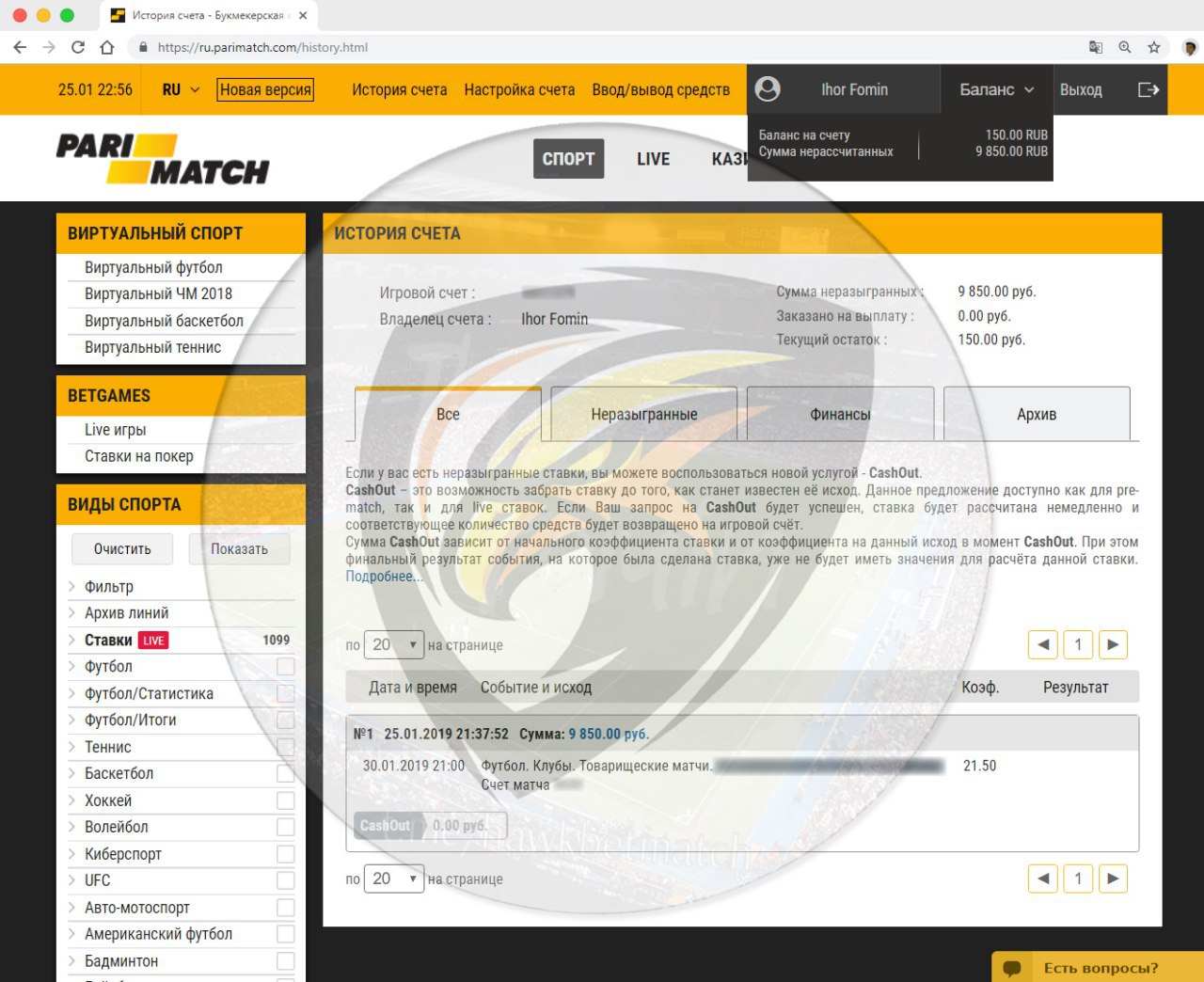
Task: Click the Parimatch logo
Action: (163, 158)
